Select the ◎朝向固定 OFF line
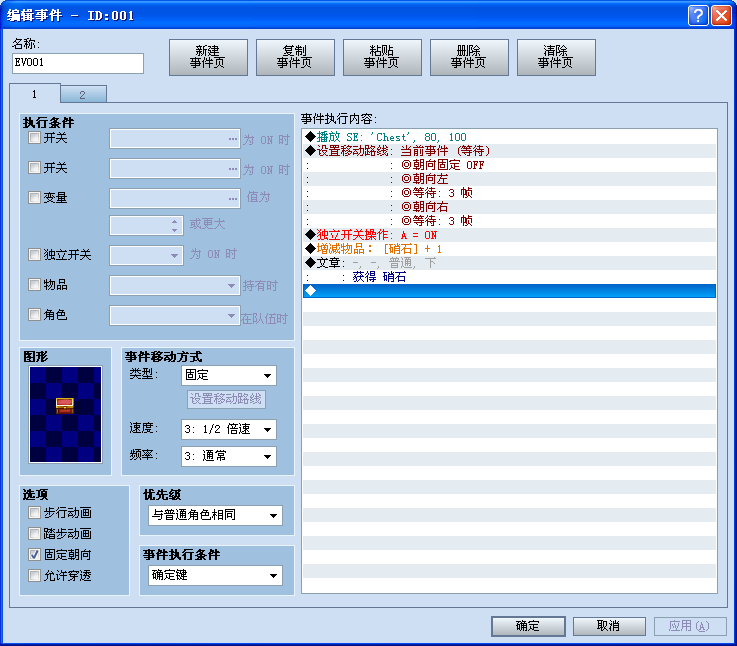Viewport: 737px width, 646px height. (x=510, y=165)
